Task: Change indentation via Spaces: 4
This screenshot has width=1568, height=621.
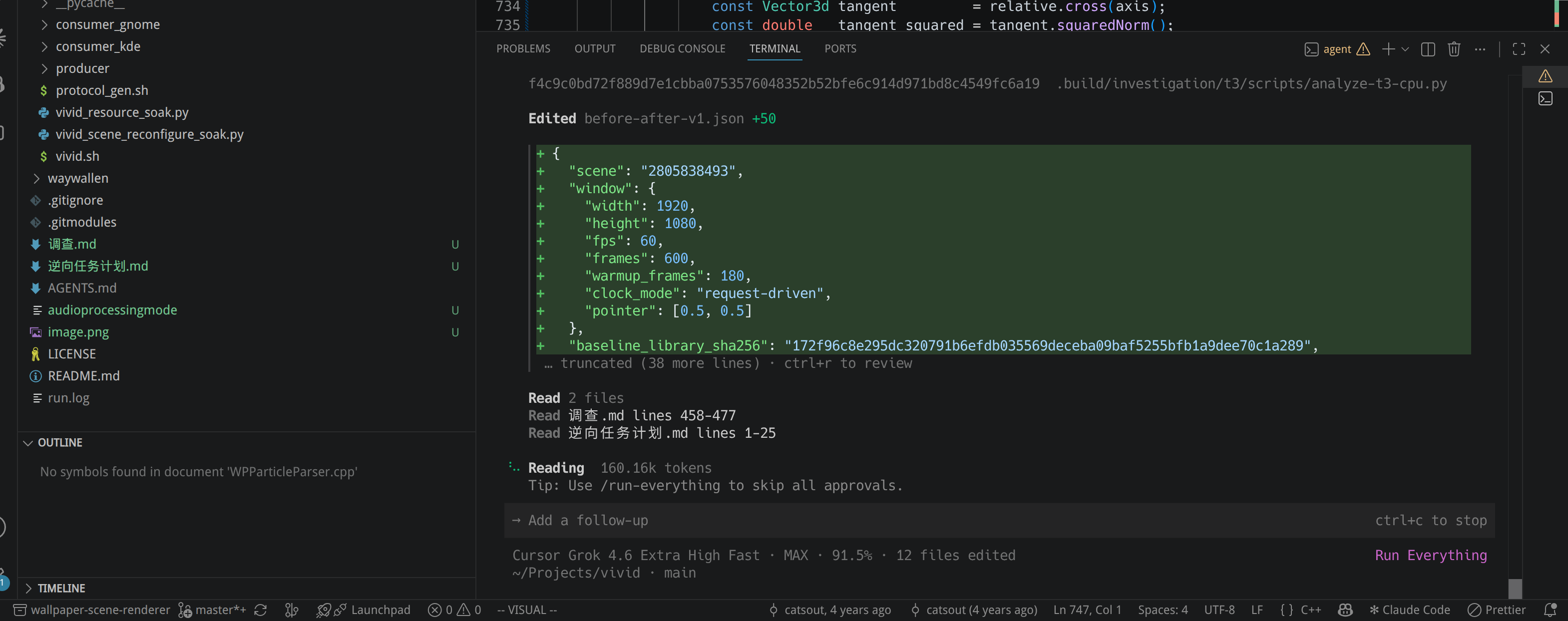Action: coord(1163,610)
